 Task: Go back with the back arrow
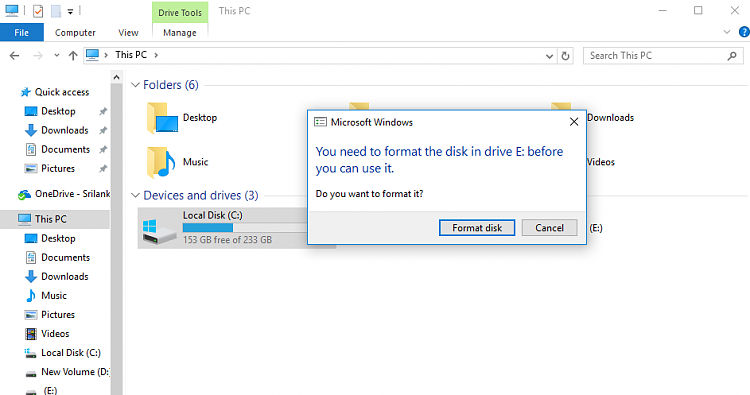pos(14,55)
